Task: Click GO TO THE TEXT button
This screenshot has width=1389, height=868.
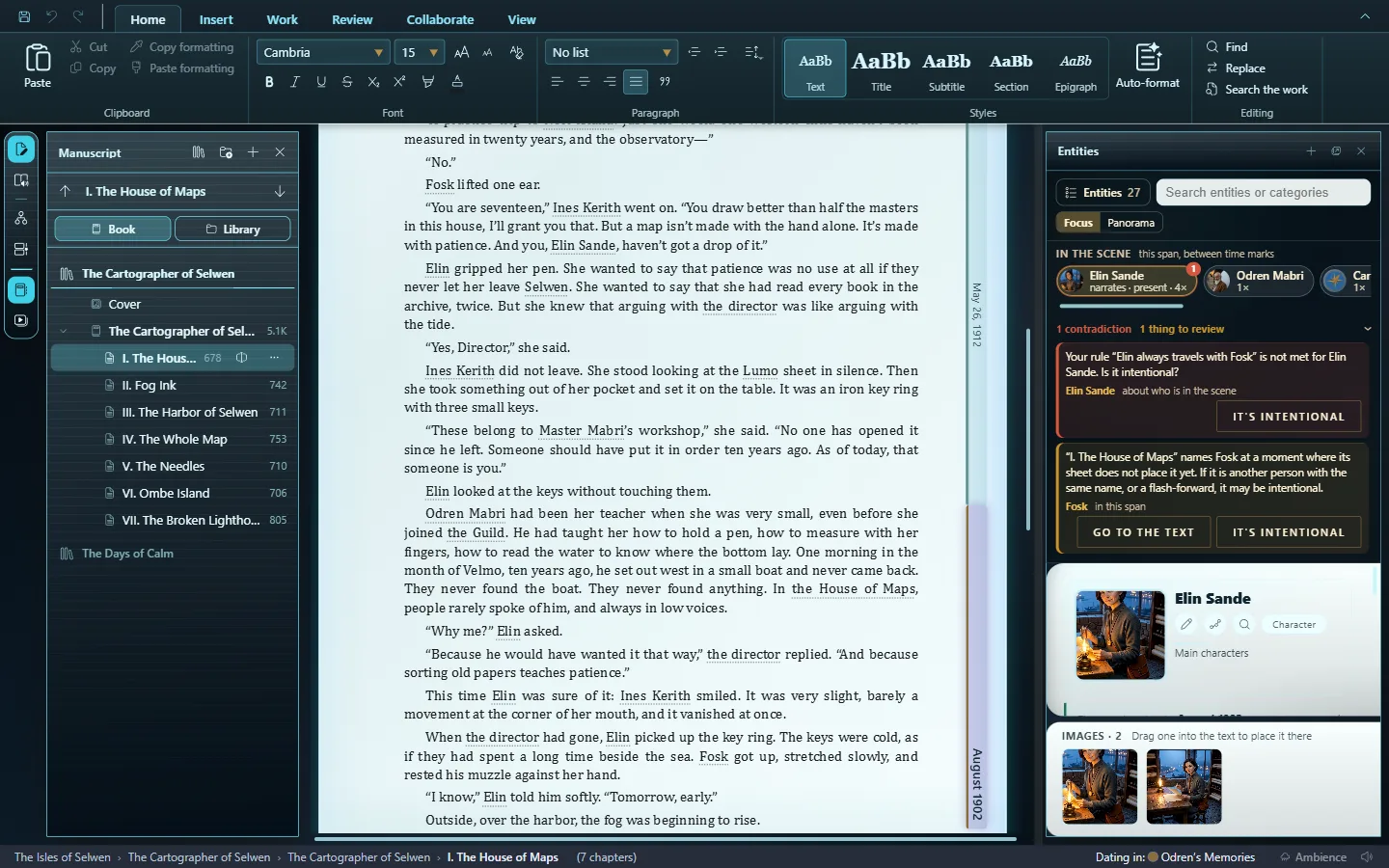Action: [1143, 532]
